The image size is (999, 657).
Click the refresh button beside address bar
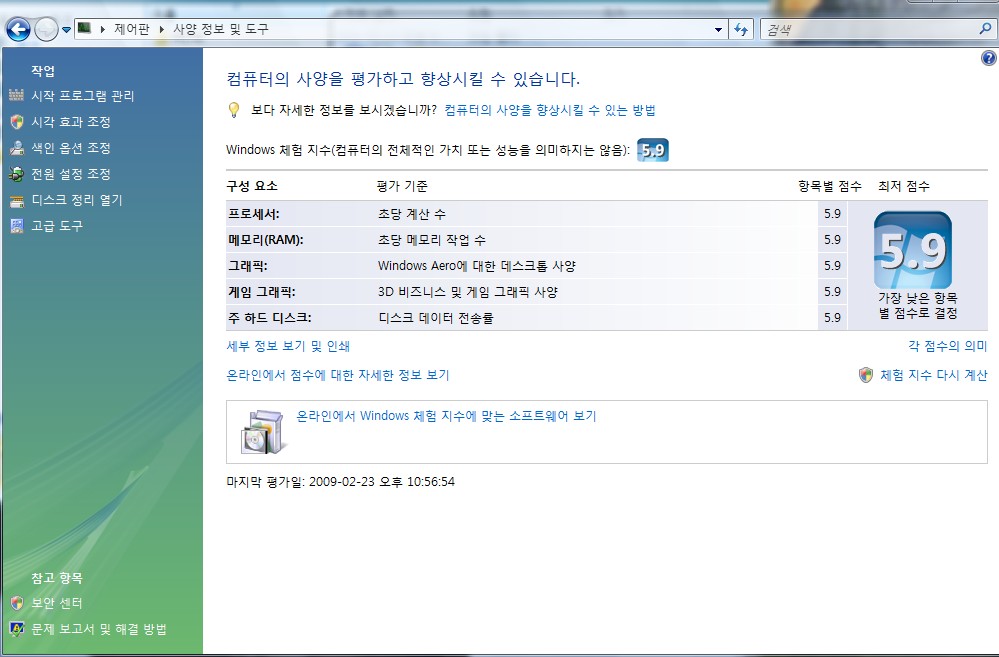(741, 29)
